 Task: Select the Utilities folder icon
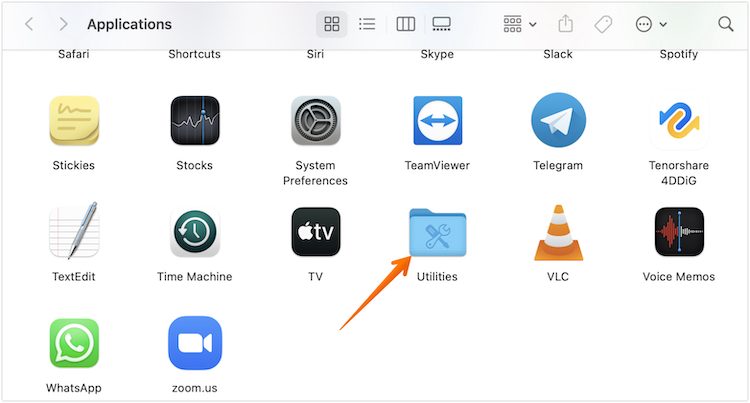(x=438, y=232)
